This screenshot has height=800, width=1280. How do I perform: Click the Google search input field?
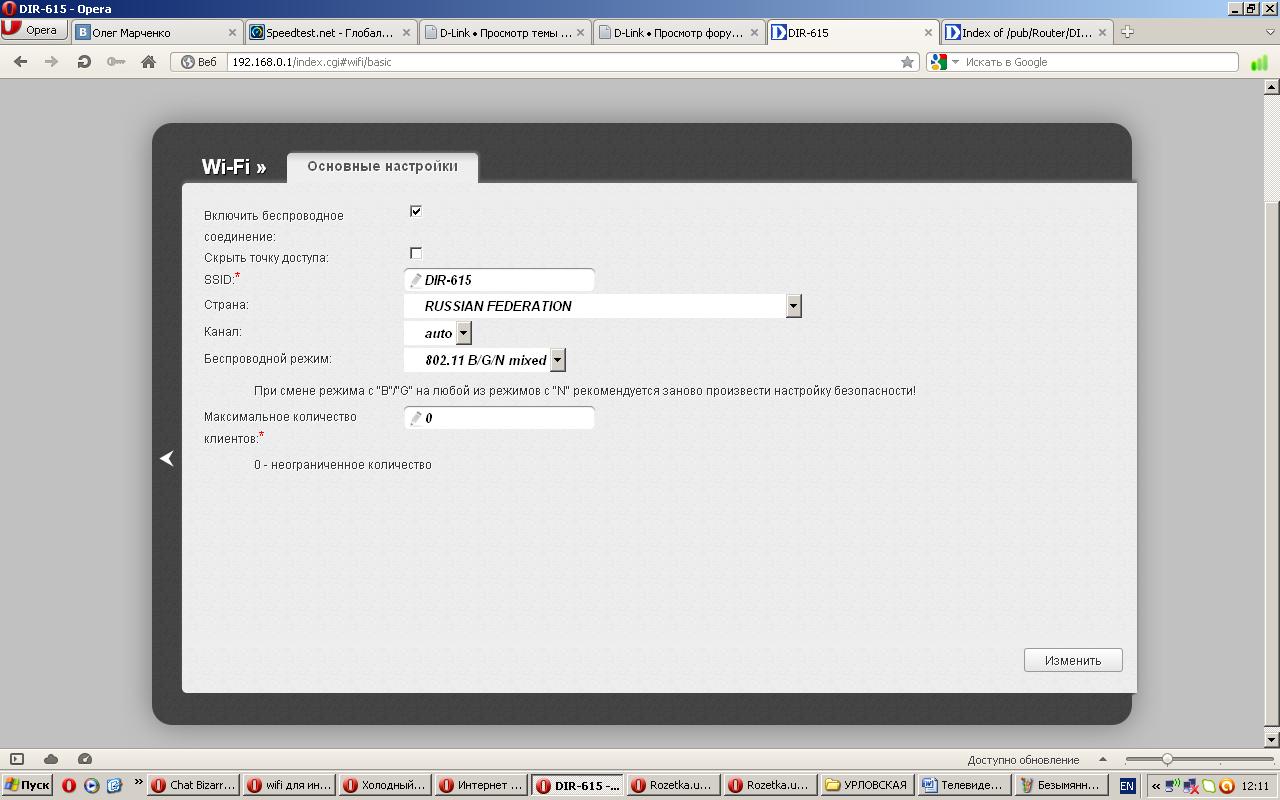point(1100,62)
